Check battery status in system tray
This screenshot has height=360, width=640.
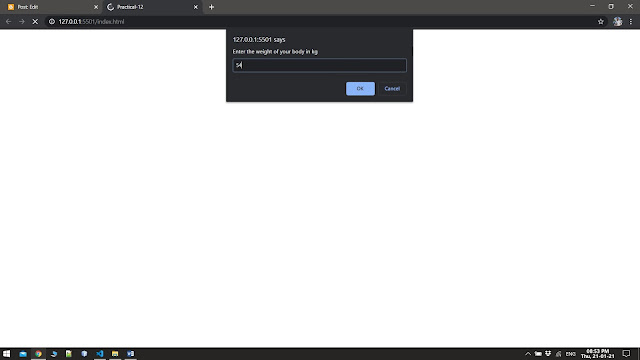coord(538,354)
